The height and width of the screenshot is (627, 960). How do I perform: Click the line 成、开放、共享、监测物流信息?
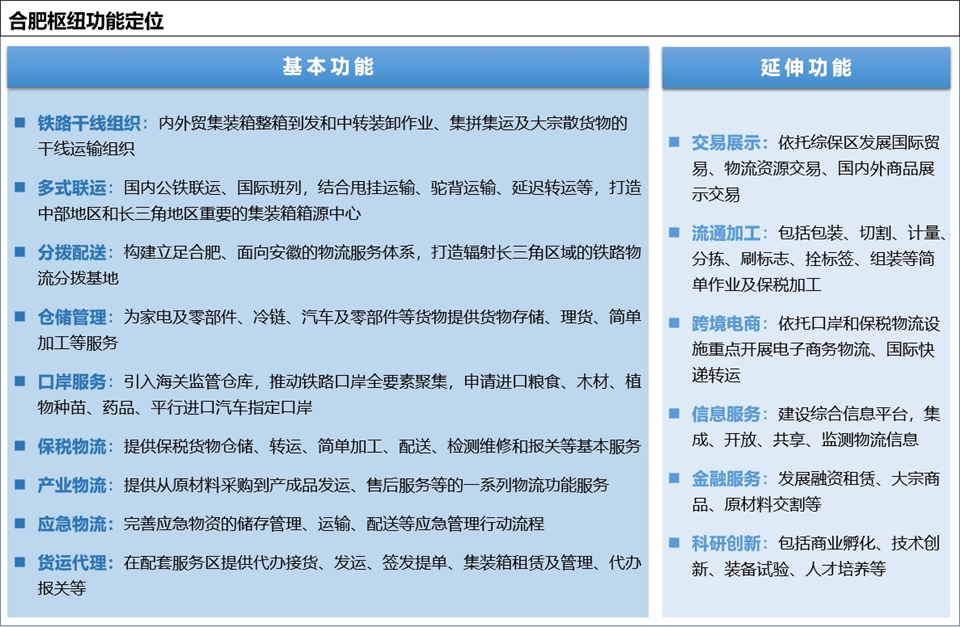click(x=805, y=440)
